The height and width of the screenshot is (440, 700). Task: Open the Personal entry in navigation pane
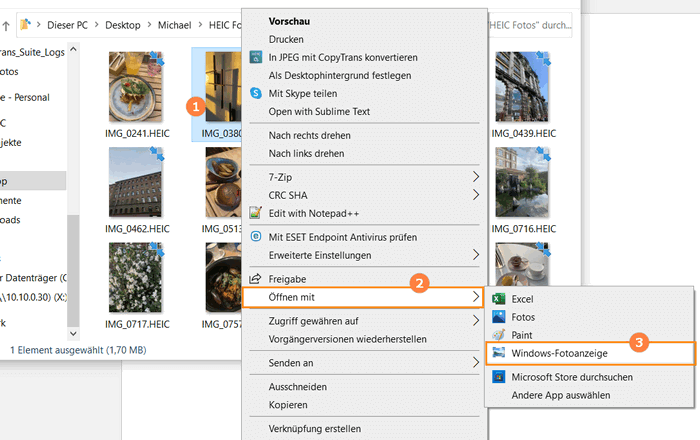point(27,97)
